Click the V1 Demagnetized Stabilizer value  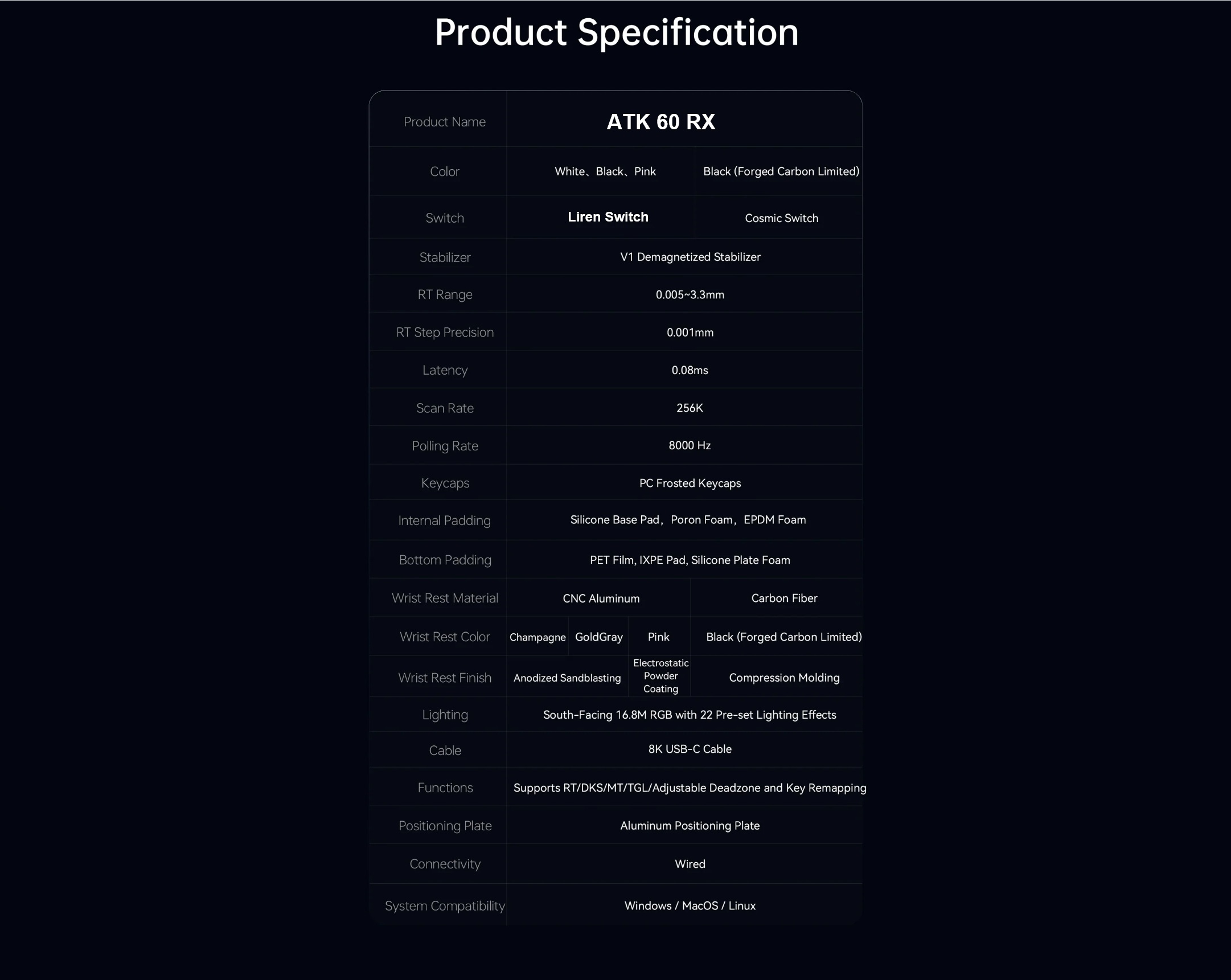(690, 257)
